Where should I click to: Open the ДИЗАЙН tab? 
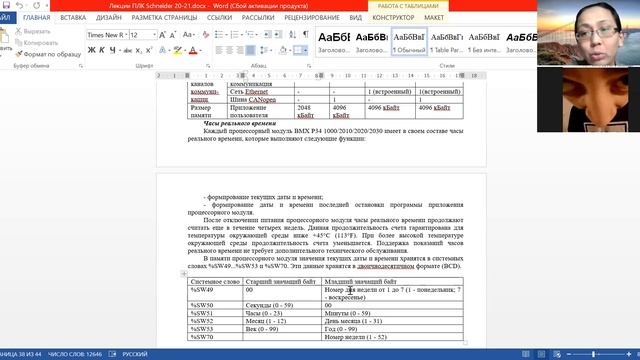coord(109,18)
